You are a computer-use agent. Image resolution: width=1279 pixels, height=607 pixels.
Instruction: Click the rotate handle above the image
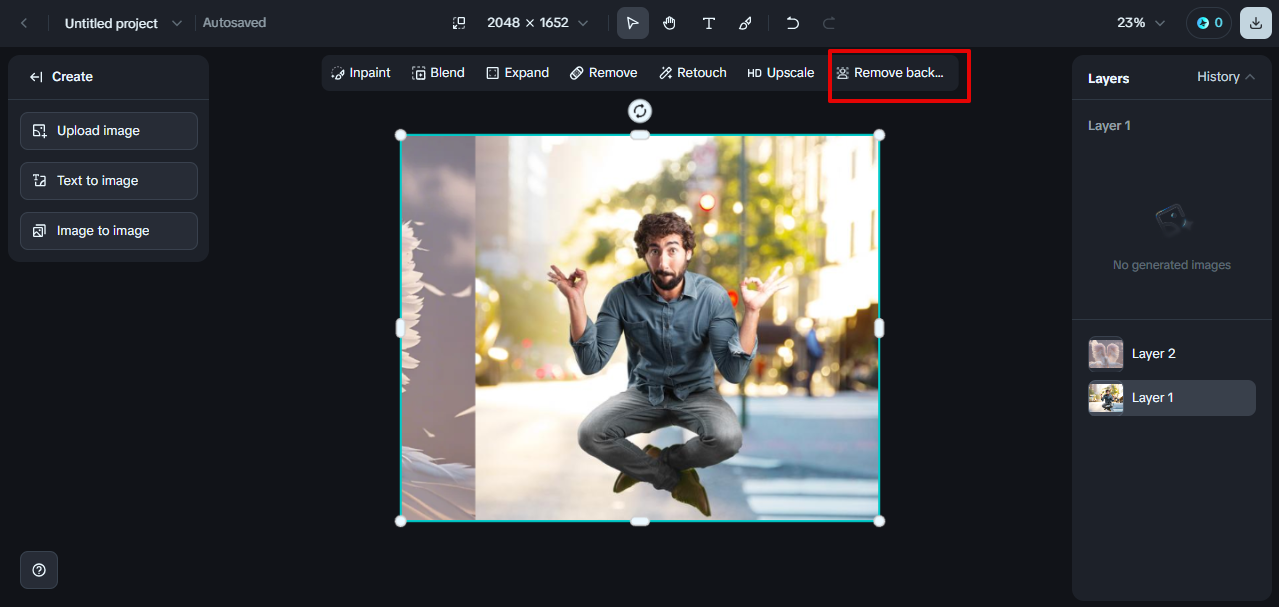pyautogui.click(x=640, y=111)
